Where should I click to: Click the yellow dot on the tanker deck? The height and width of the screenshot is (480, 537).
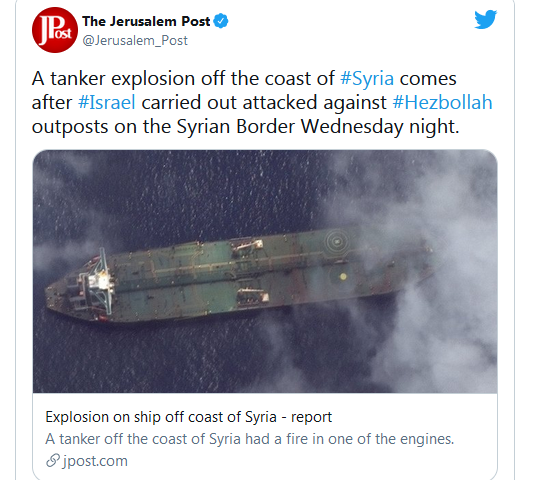coord(343,276)
